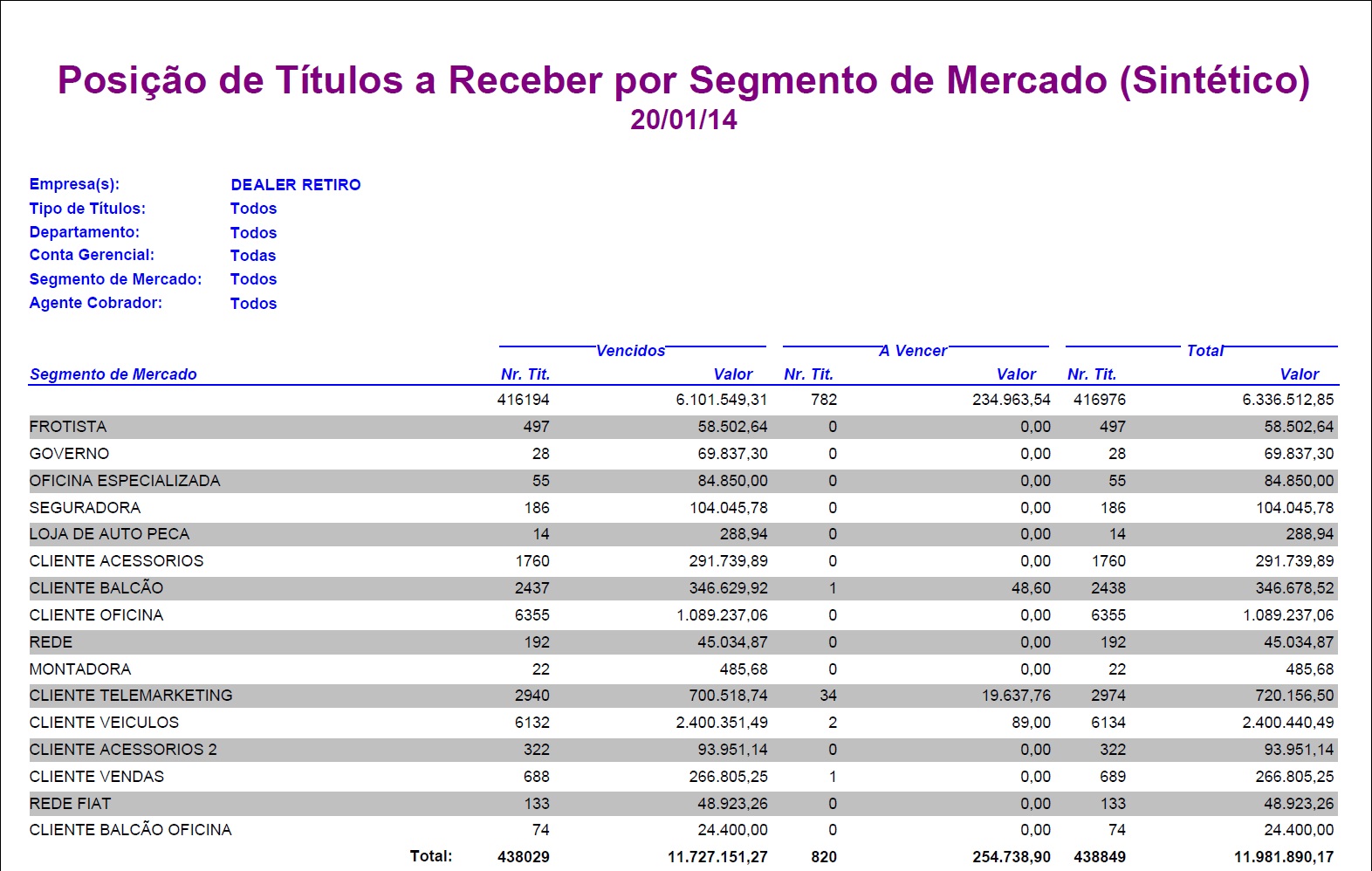Image resolution: width=1372 pixels, height=871 pixels.
Task: Select 'Todas' next to Conta Gerencial
Action: [253, 256]
